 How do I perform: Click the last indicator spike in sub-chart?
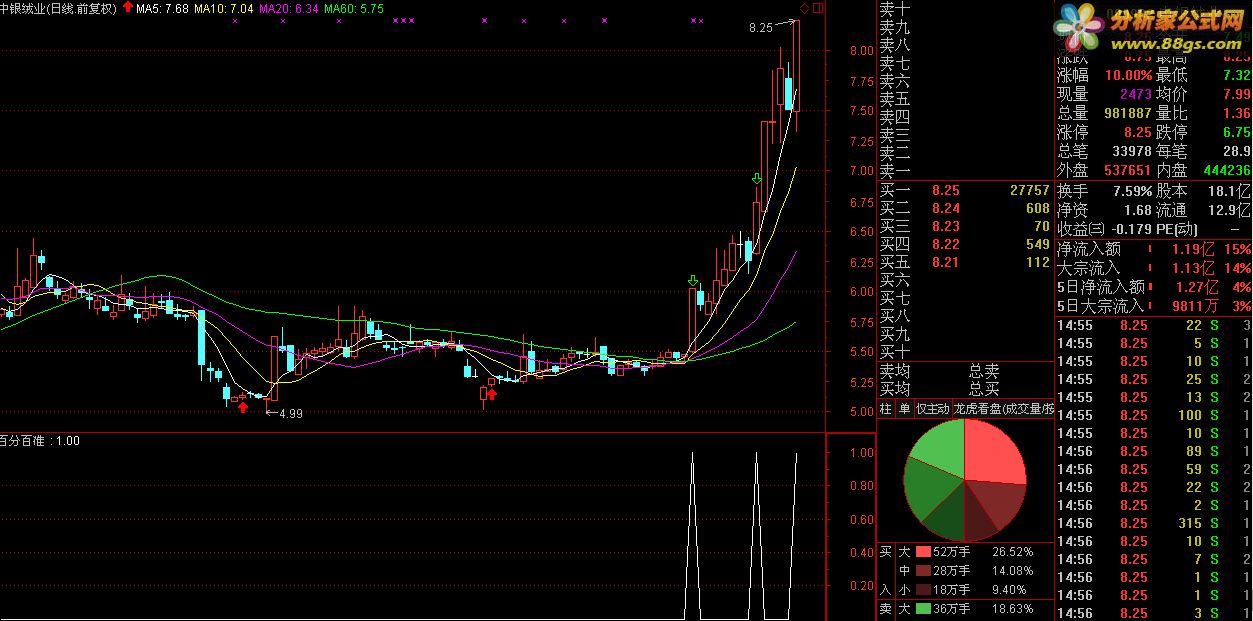pyautogui.click(x=796, y=535)
